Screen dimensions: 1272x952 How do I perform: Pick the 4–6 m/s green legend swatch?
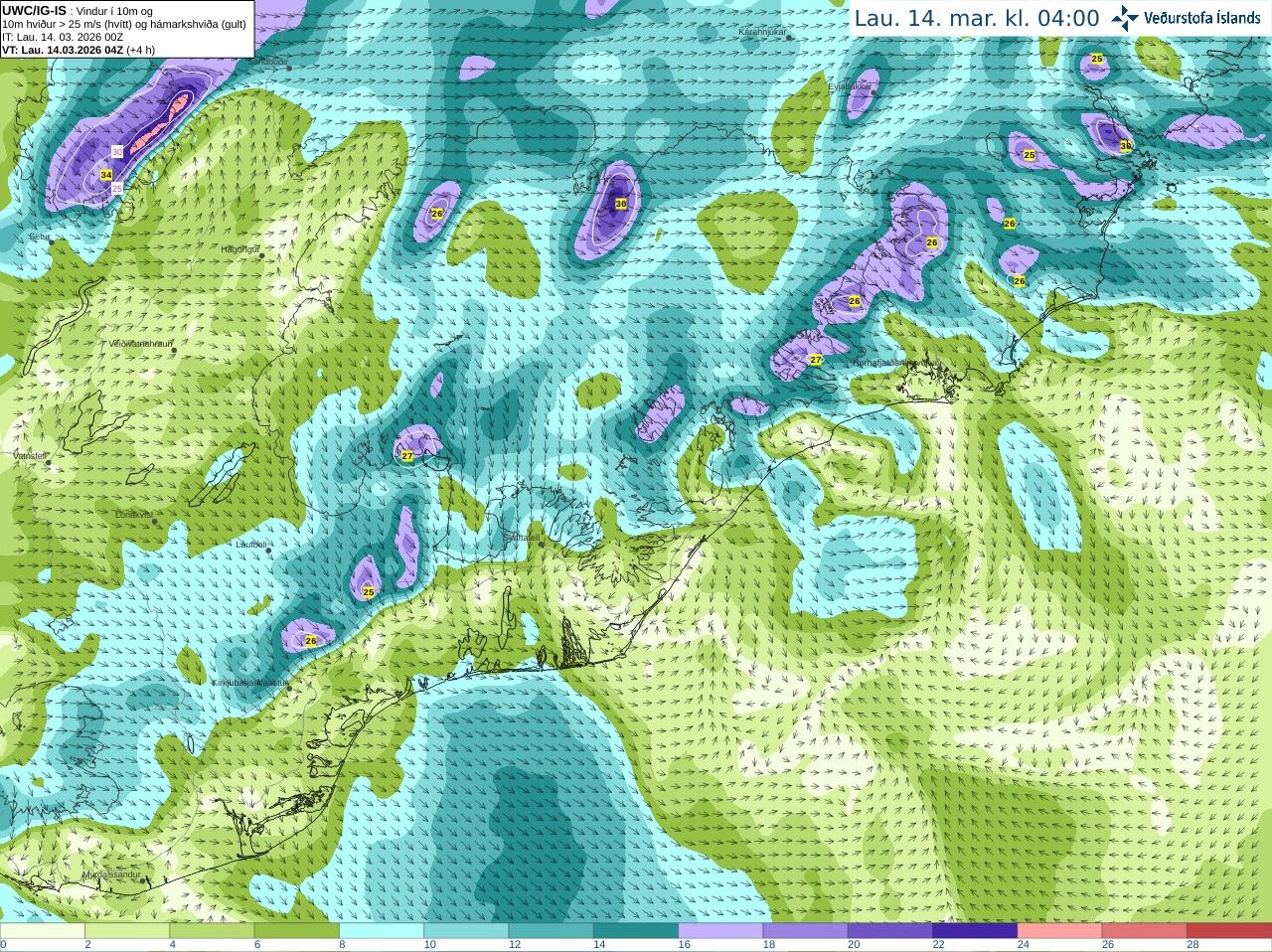point(212,931)
